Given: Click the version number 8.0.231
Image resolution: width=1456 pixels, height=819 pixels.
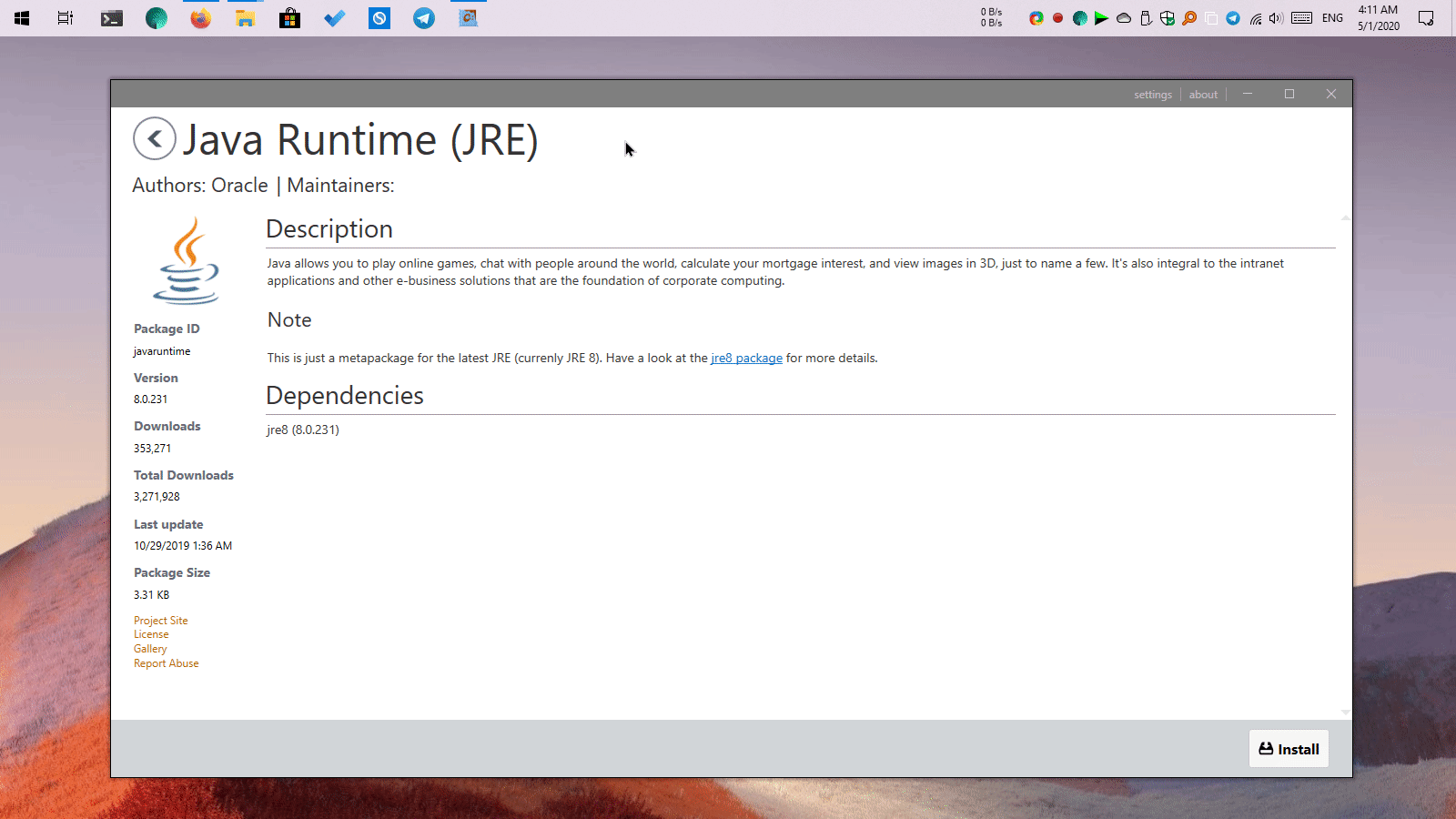Looking at the screenshot, I should point(151,399).
